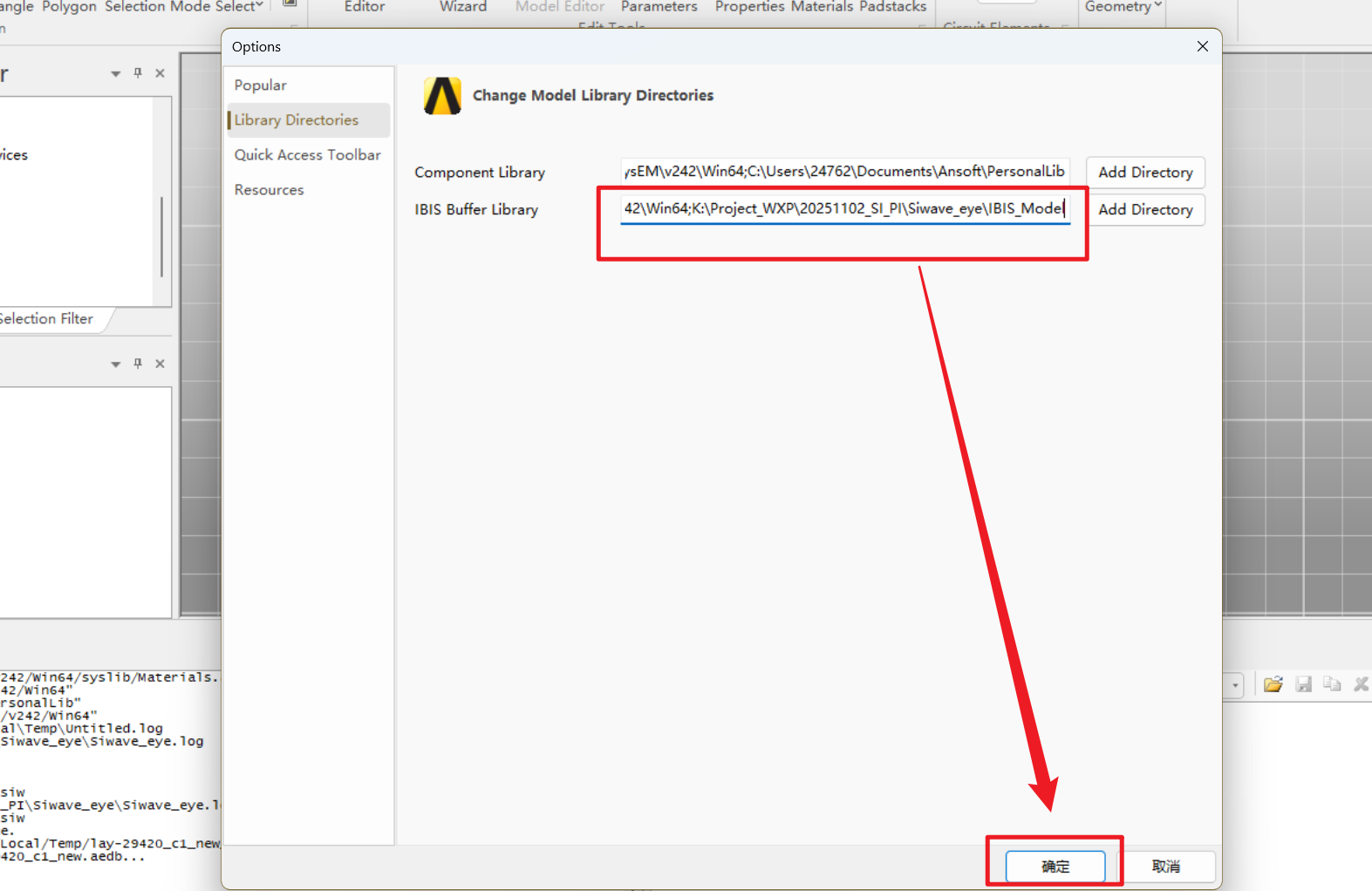1372x891 pixels.
Task: Add Directory for Component Library
Action: 1145,173
